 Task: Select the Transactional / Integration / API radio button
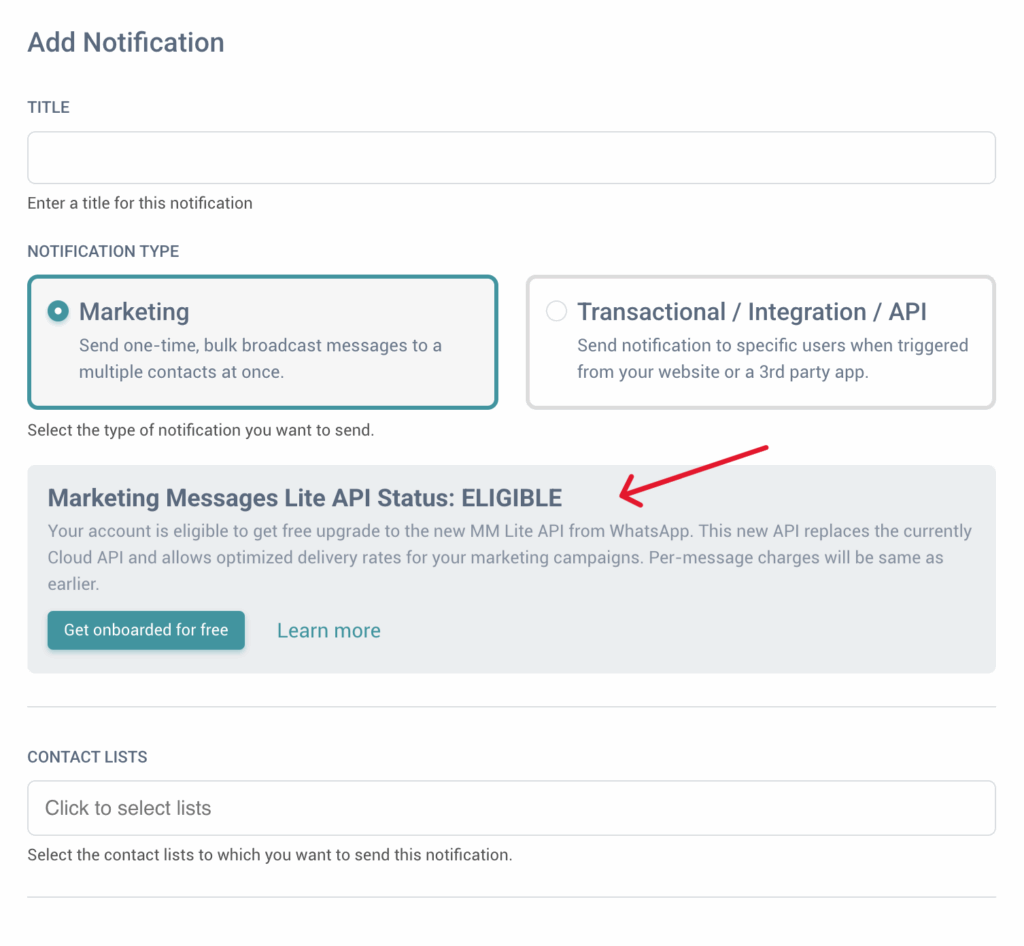pyautogui.click(x=556, y=311)
